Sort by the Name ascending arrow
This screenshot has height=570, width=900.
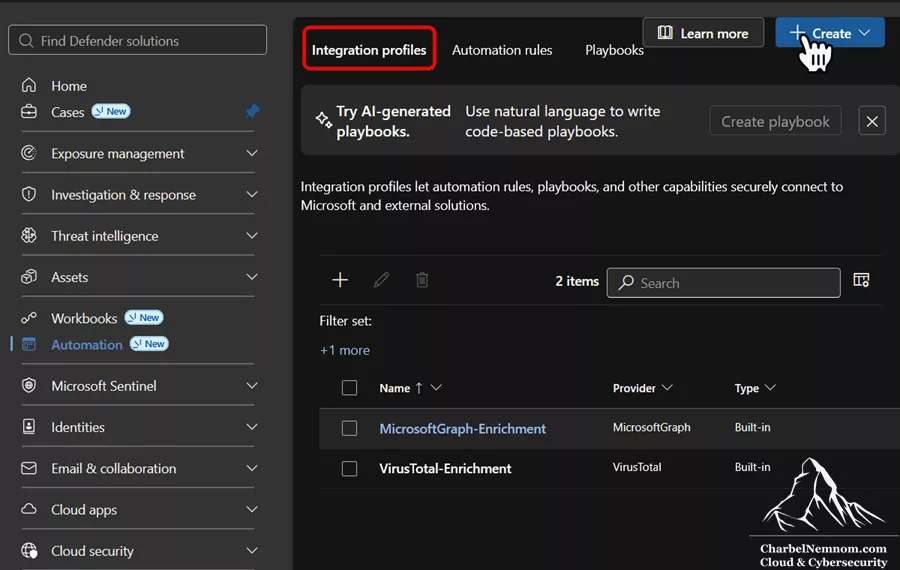(x=419, y=388)
